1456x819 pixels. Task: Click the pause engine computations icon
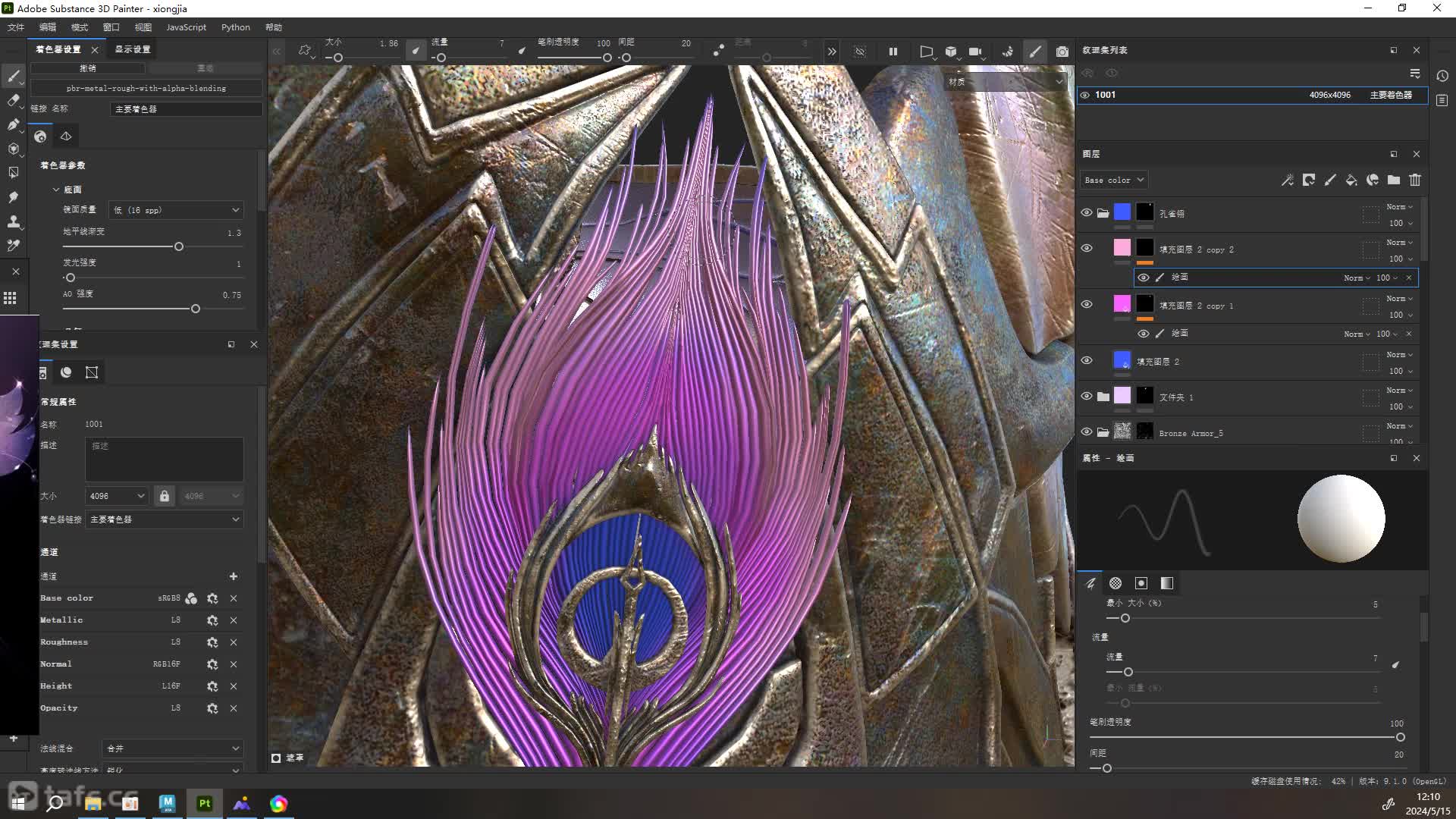point(893,52)
